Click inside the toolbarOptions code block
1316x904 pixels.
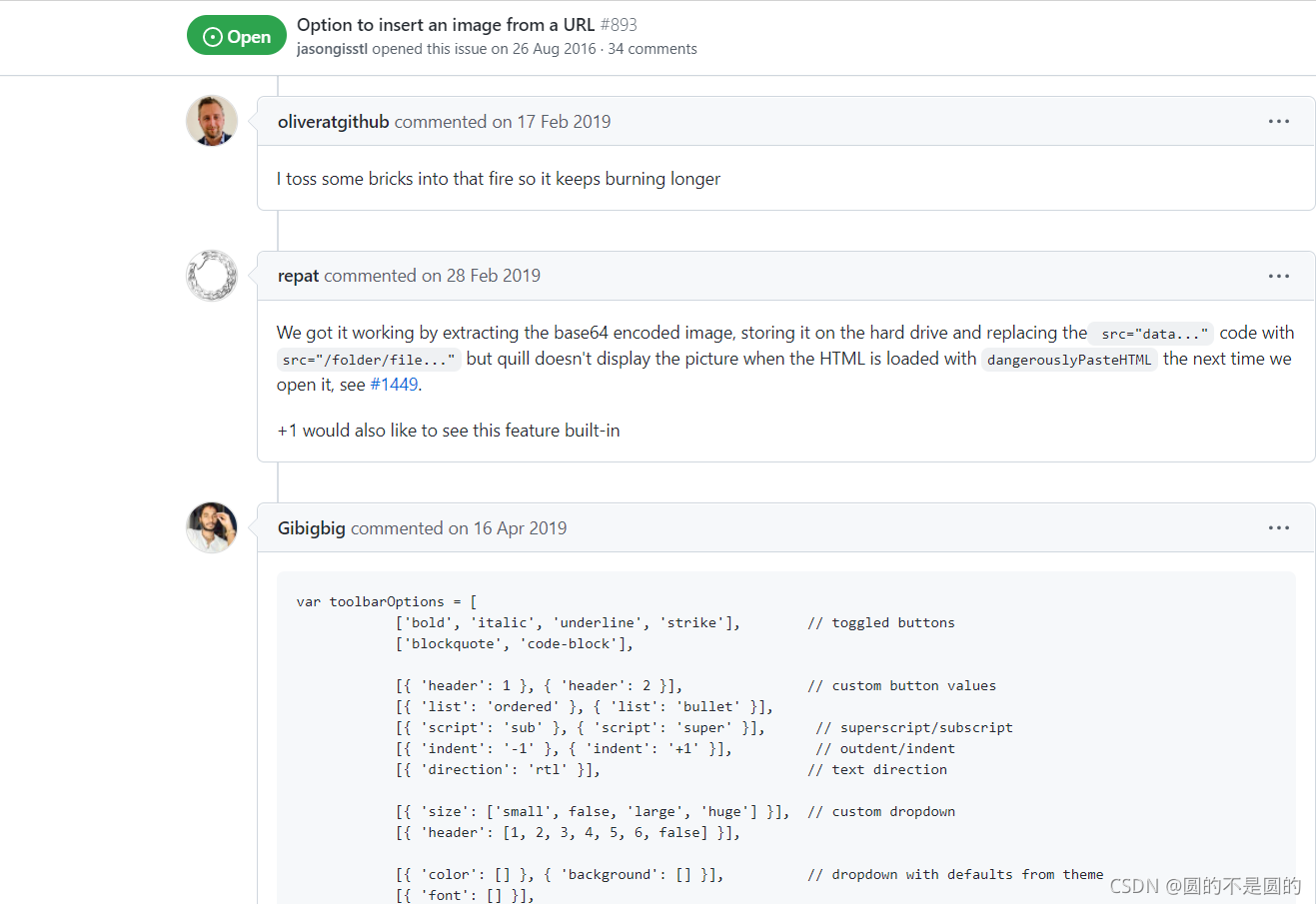click(786, 737)
